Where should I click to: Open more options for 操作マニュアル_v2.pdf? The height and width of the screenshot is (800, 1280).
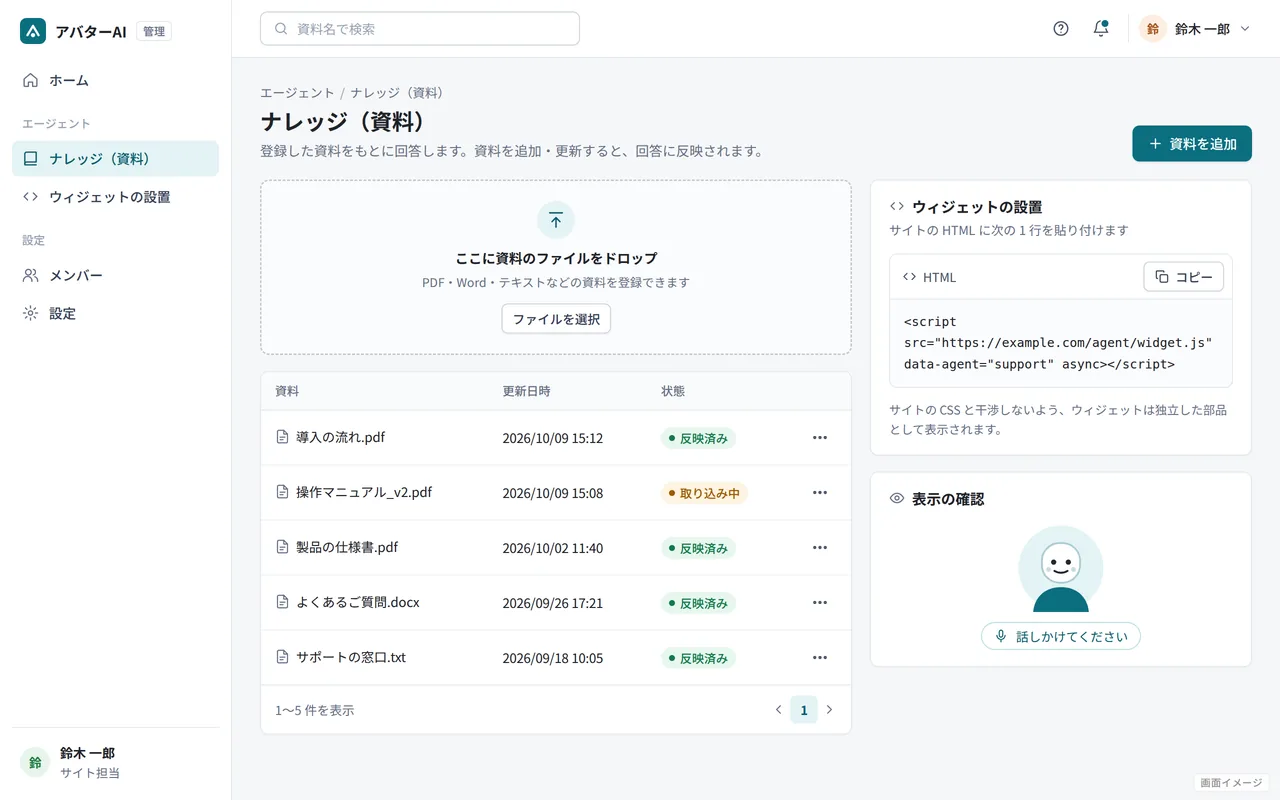click(x=820, y=493)
